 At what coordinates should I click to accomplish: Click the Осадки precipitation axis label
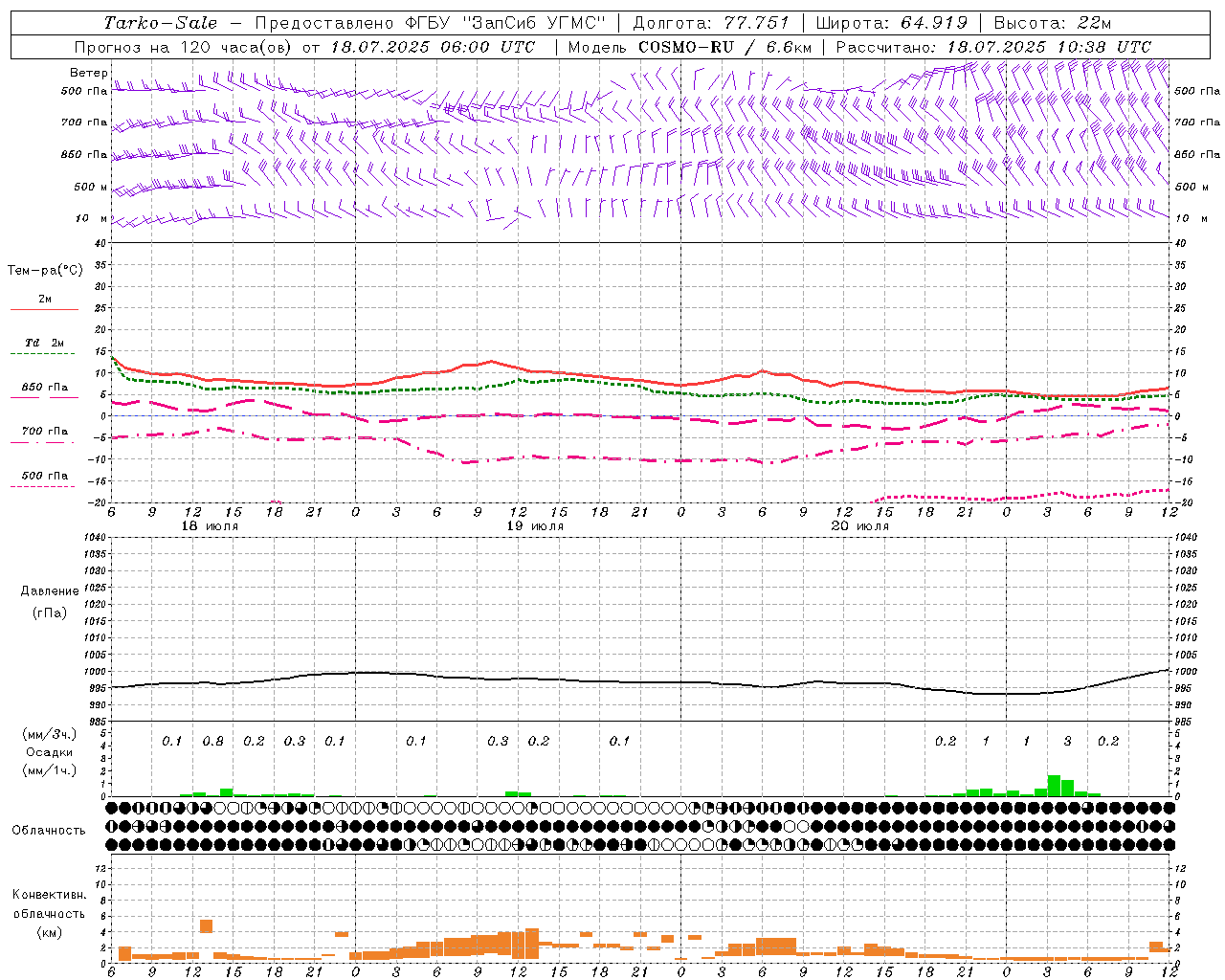49,752
